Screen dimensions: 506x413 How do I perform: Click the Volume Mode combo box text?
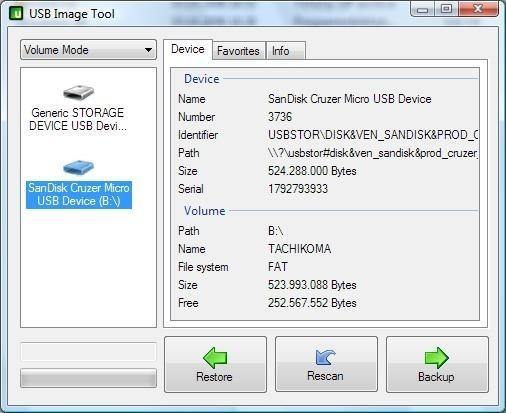click(x=56, y=50)
